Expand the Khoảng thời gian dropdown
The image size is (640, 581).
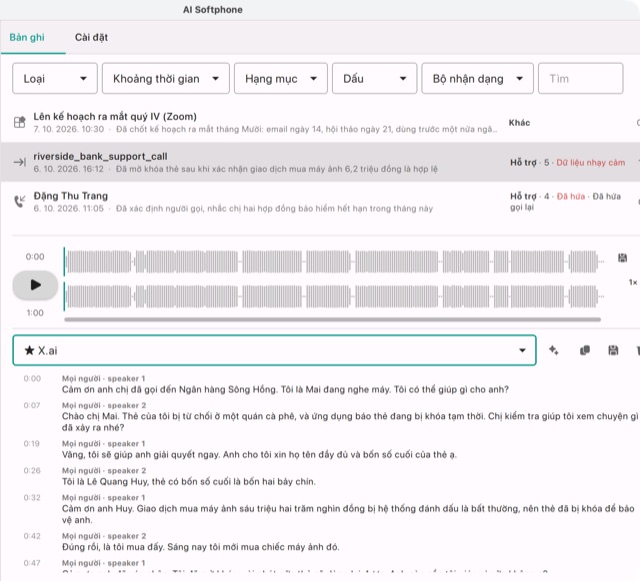point(166,78)
